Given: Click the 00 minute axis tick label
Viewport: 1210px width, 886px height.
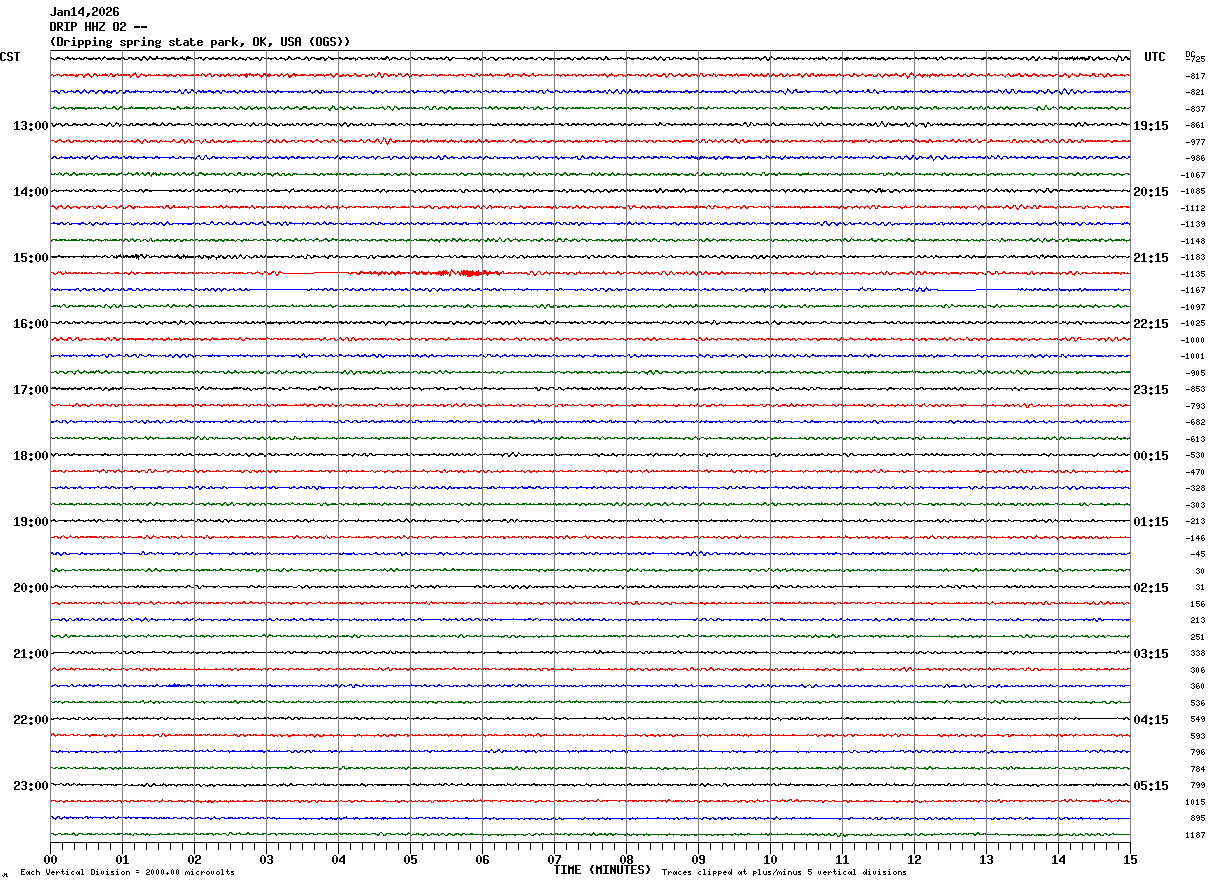Looking at the screenshot, I should point(50,859).
